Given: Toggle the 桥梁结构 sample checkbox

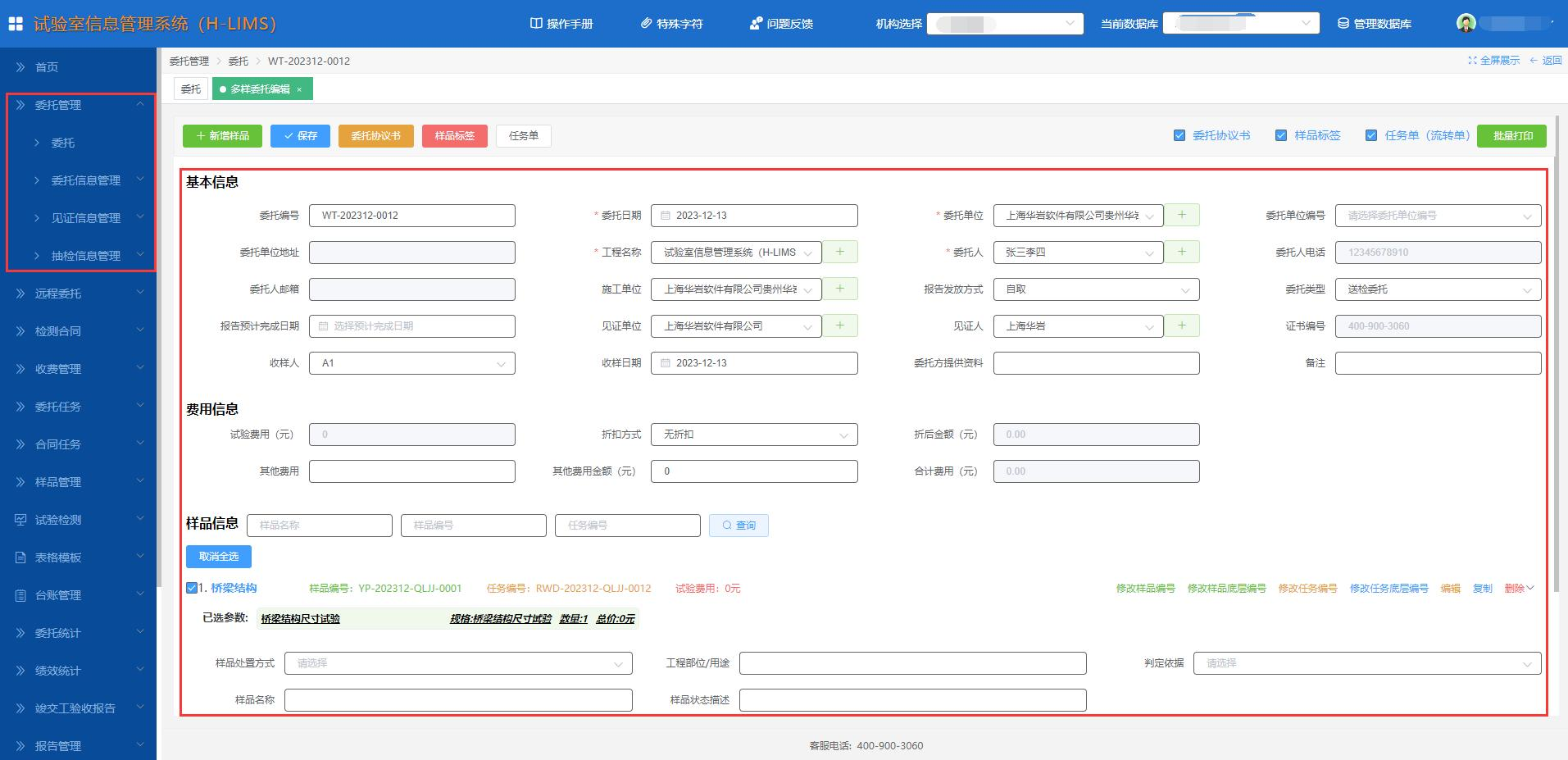Looking at the screenshot, I should pyautogui.click(x=192, y=588).
